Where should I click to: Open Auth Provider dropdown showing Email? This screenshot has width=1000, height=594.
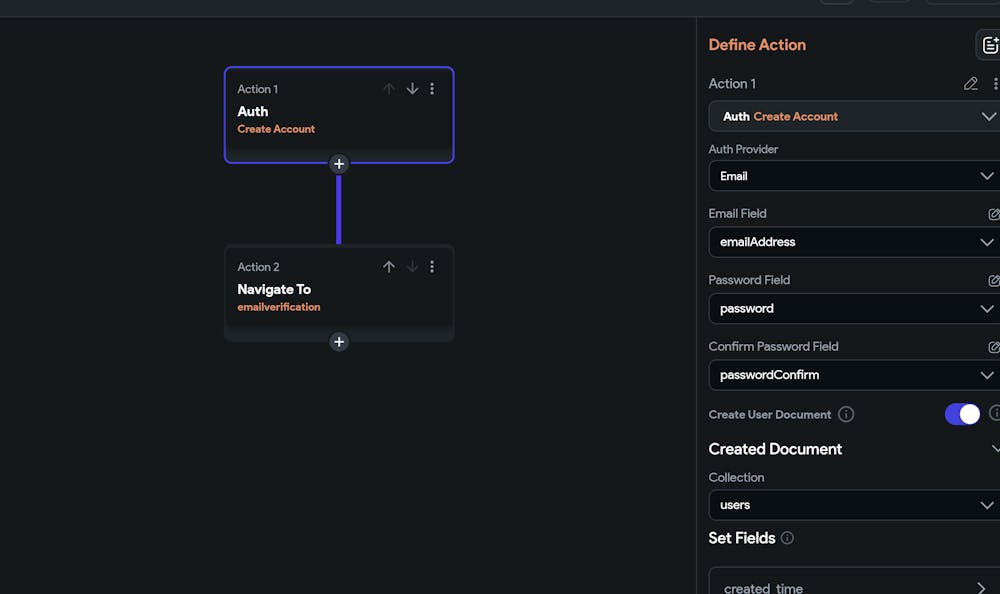(854, 176)
